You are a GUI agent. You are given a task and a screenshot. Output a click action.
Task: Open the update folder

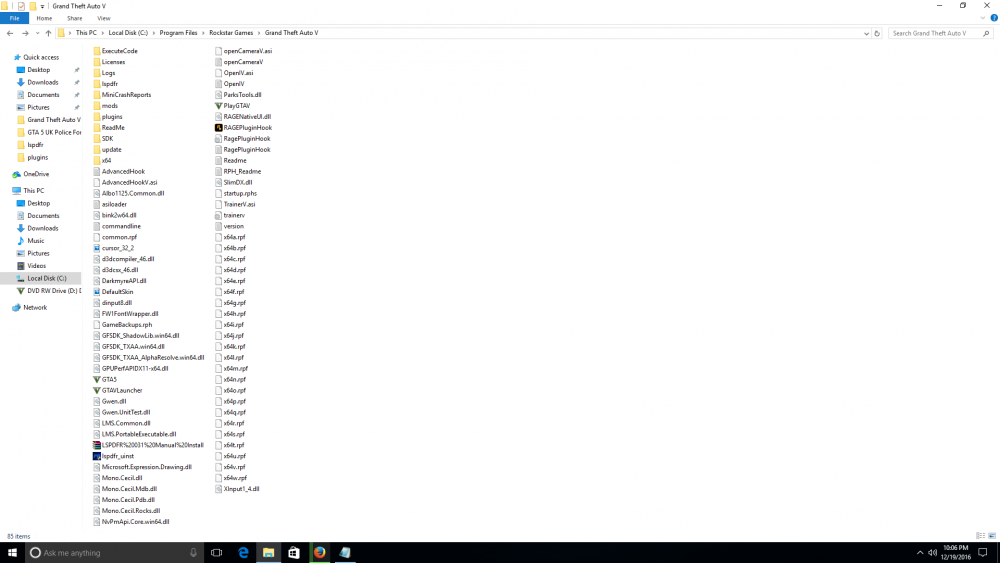tap(107, 149)
